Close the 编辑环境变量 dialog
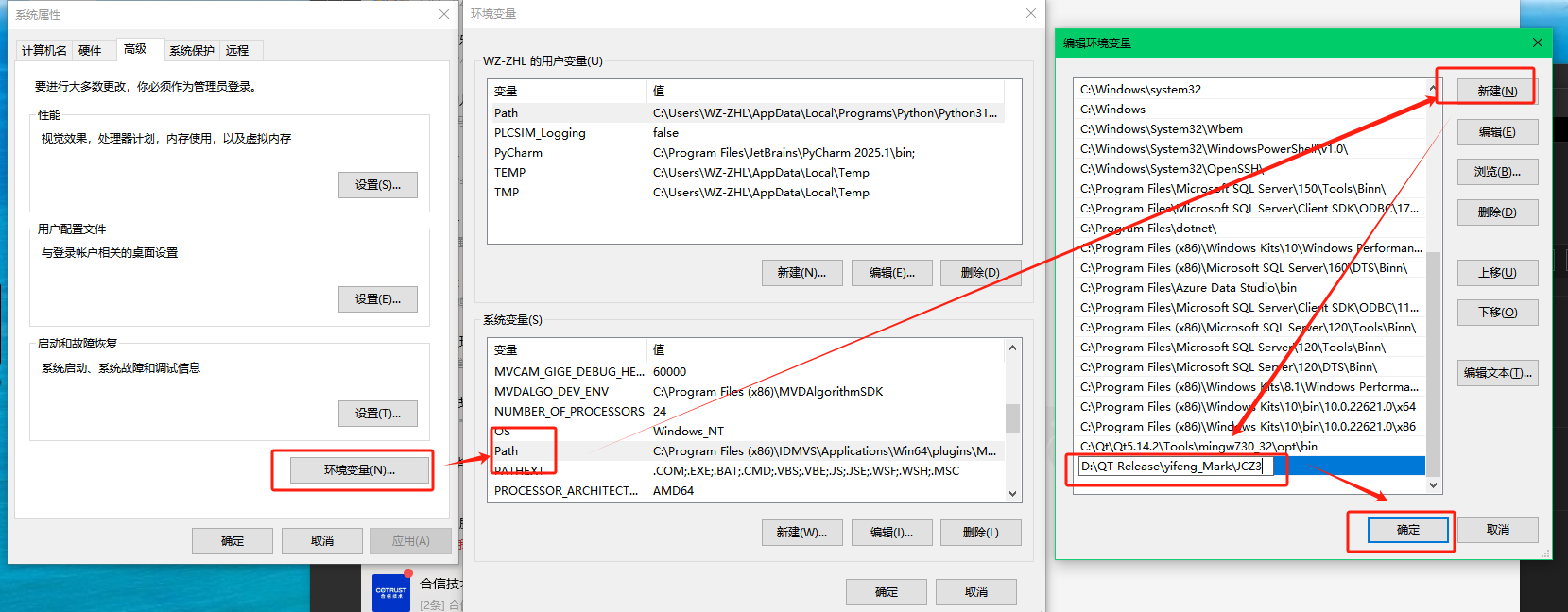Screen dimensions: 1568x612 1538,42
